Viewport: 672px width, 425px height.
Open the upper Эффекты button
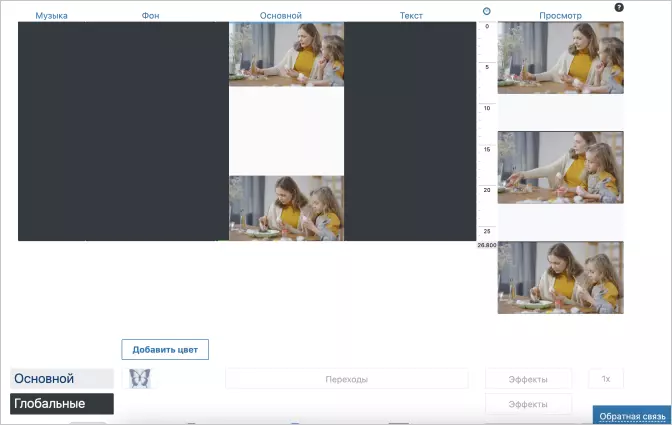[x=528, y=379]
